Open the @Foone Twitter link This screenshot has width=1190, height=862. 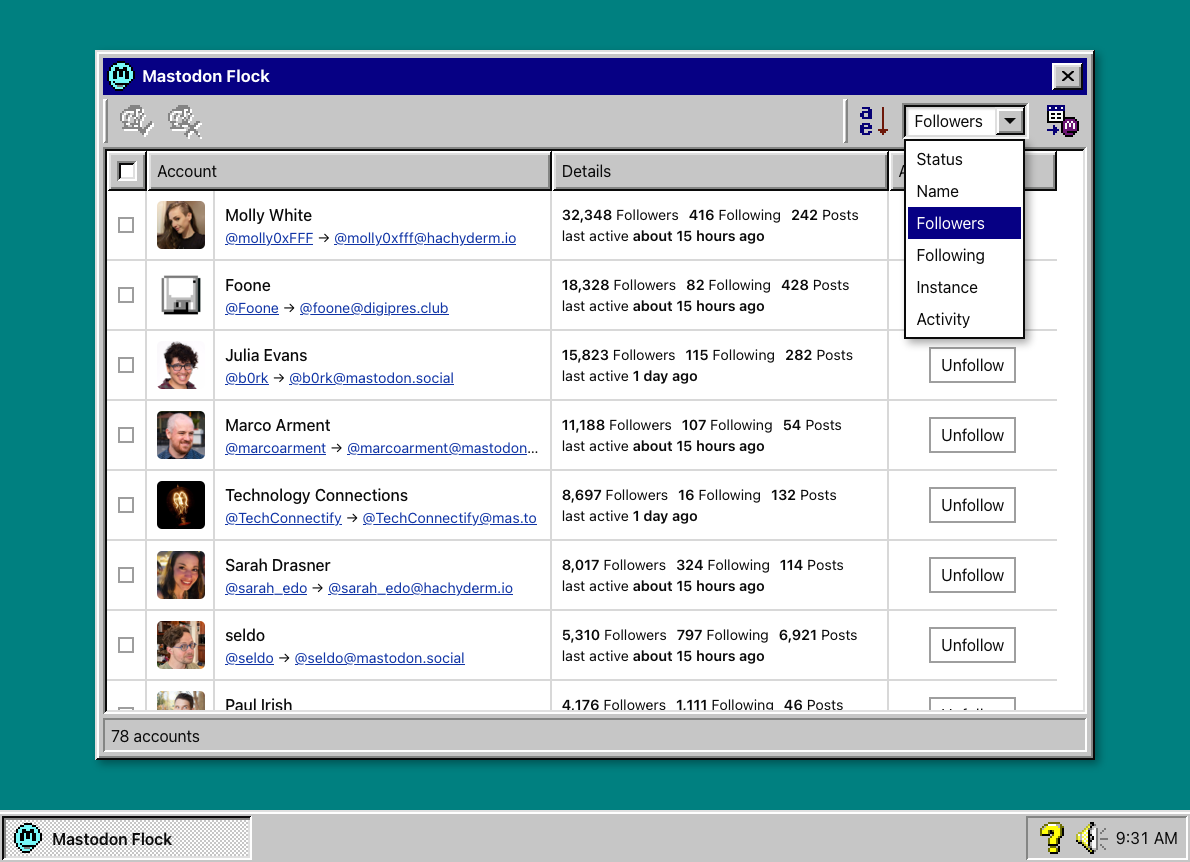click(x=252, y=308)
